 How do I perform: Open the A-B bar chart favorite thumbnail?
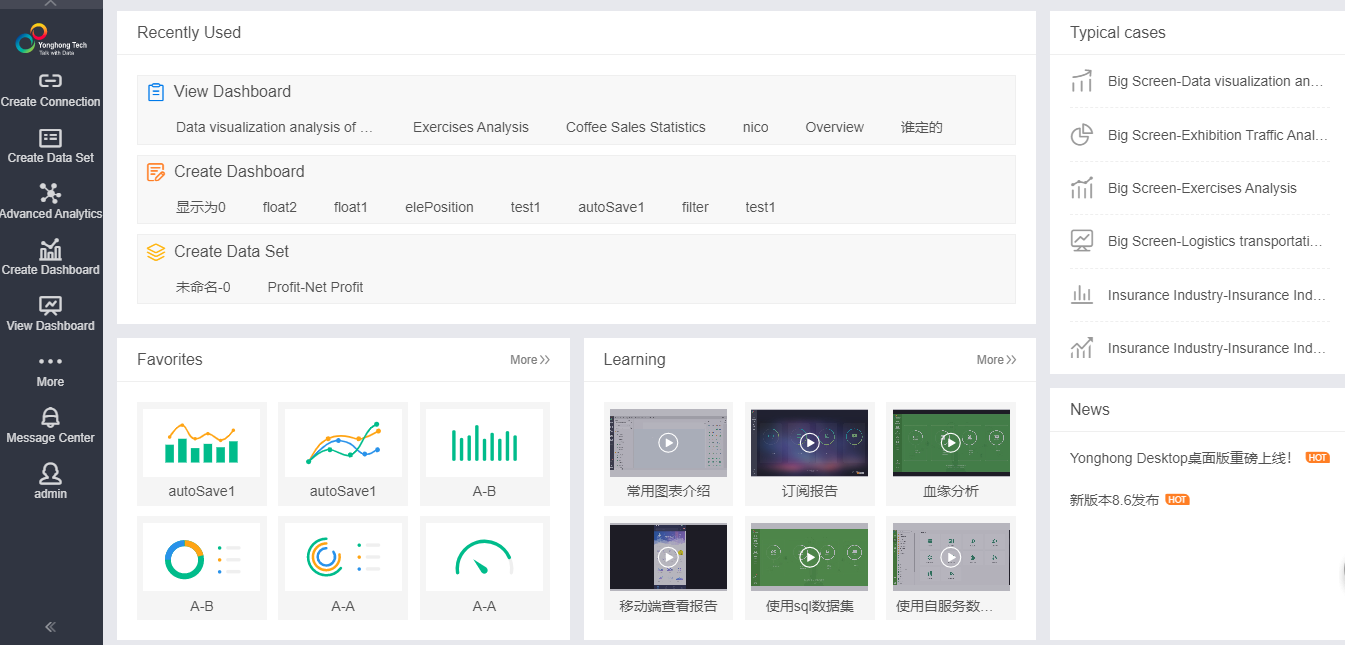[484, 443]
